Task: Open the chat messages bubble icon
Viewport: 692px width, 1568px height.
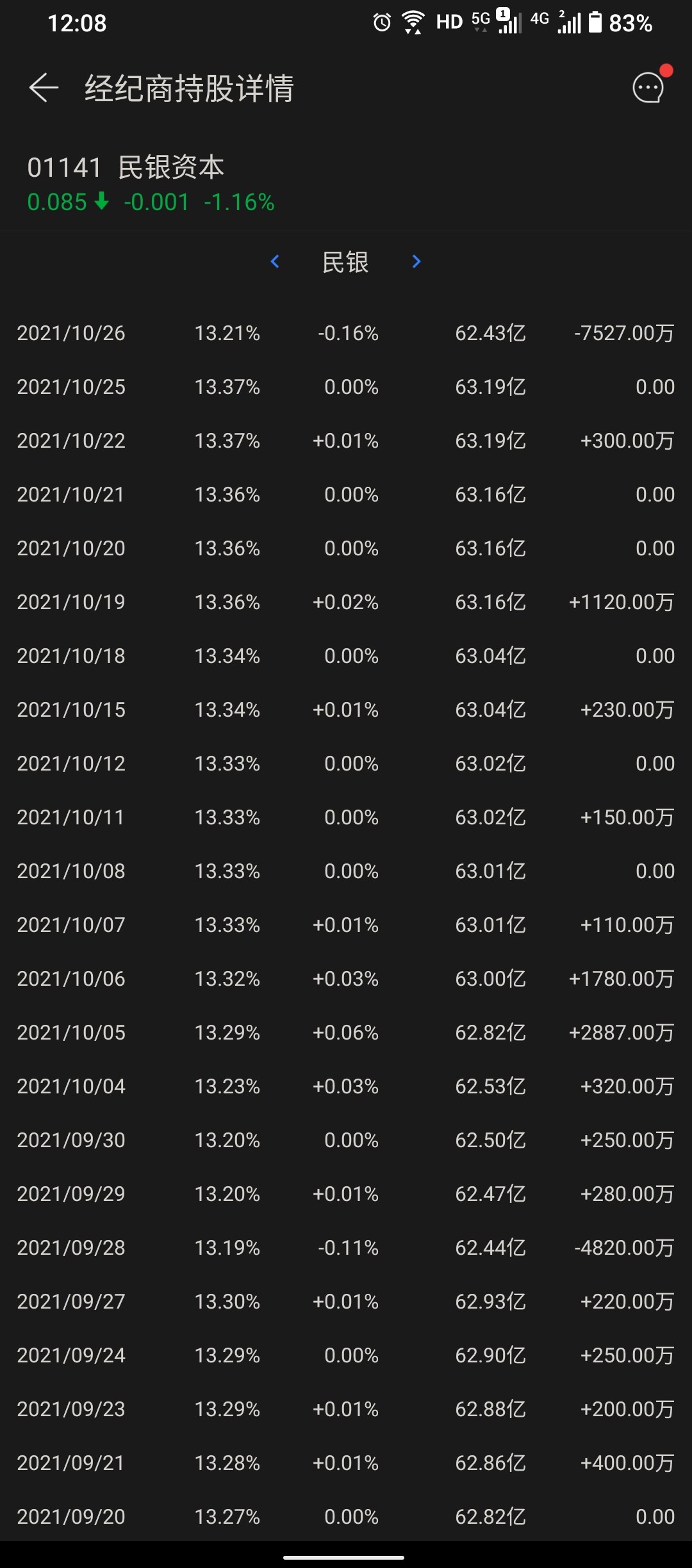Action: coord(648,88)
